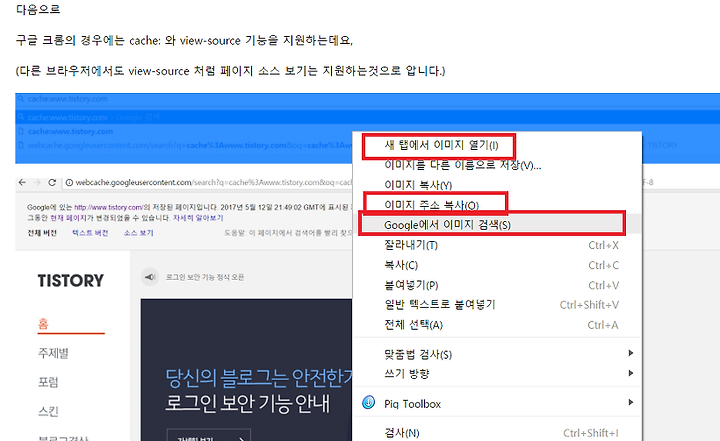This screenshot has height=441, width=720.
Task: Select the '전체 버전' view
Action: (x=42, y=233)
